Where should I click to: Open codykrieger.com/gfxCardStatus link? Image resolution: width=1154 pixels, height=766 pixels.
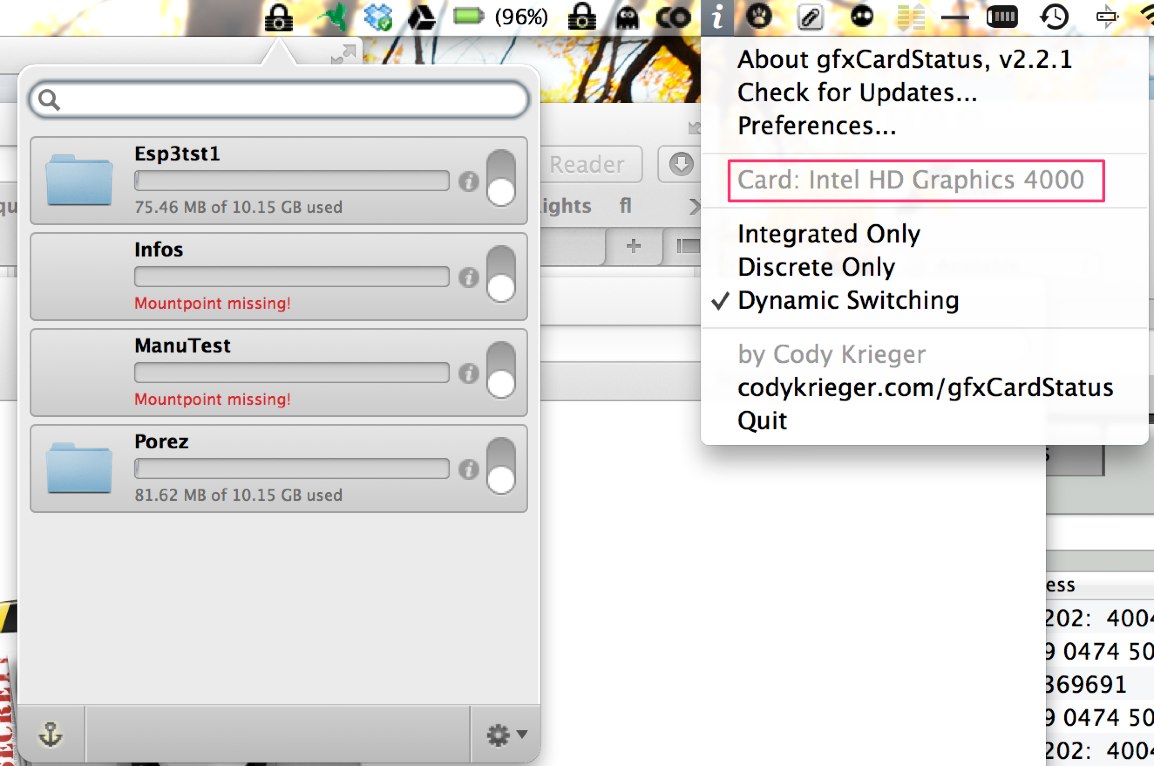(x=924, y=387)
